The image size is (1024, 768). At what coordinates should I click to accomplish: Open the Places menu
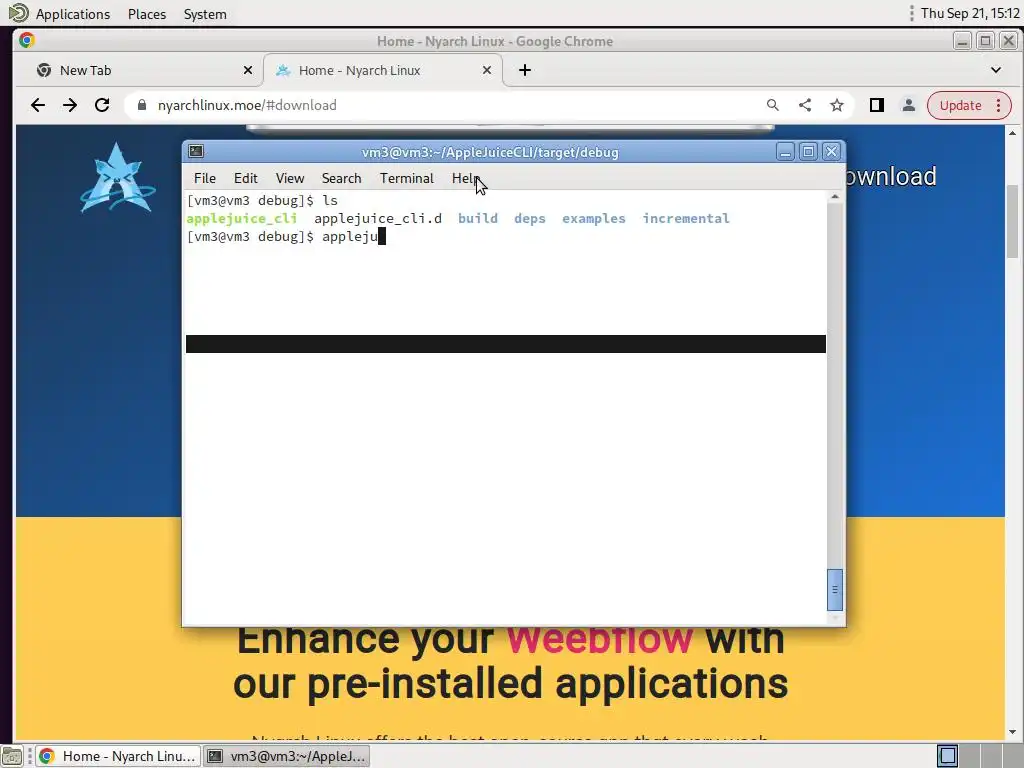147,14
